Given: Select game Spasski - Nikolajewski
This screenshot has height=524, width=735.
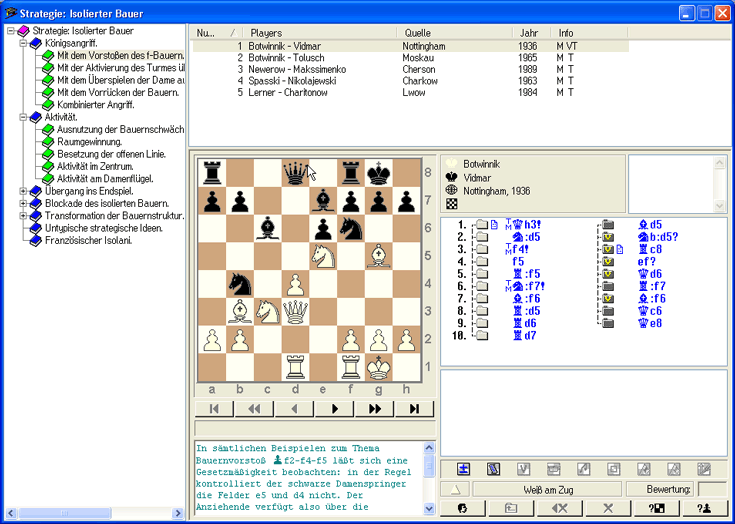Looking at the screenshot, I should click(x=410, y=81).
